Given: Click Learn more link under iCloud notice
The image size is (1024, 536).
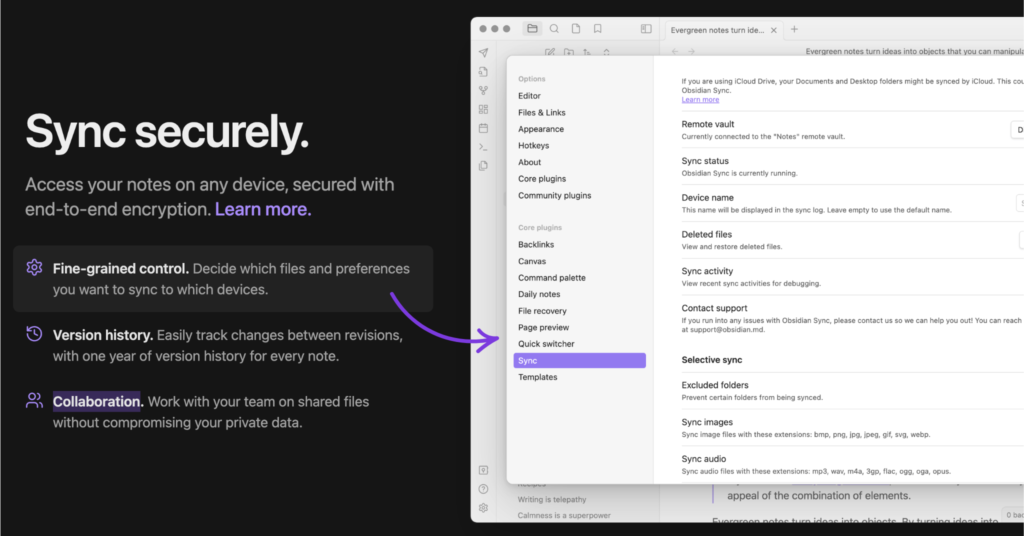Looking at the screenshot, I should pyautogui.click(x=700, y=100).
